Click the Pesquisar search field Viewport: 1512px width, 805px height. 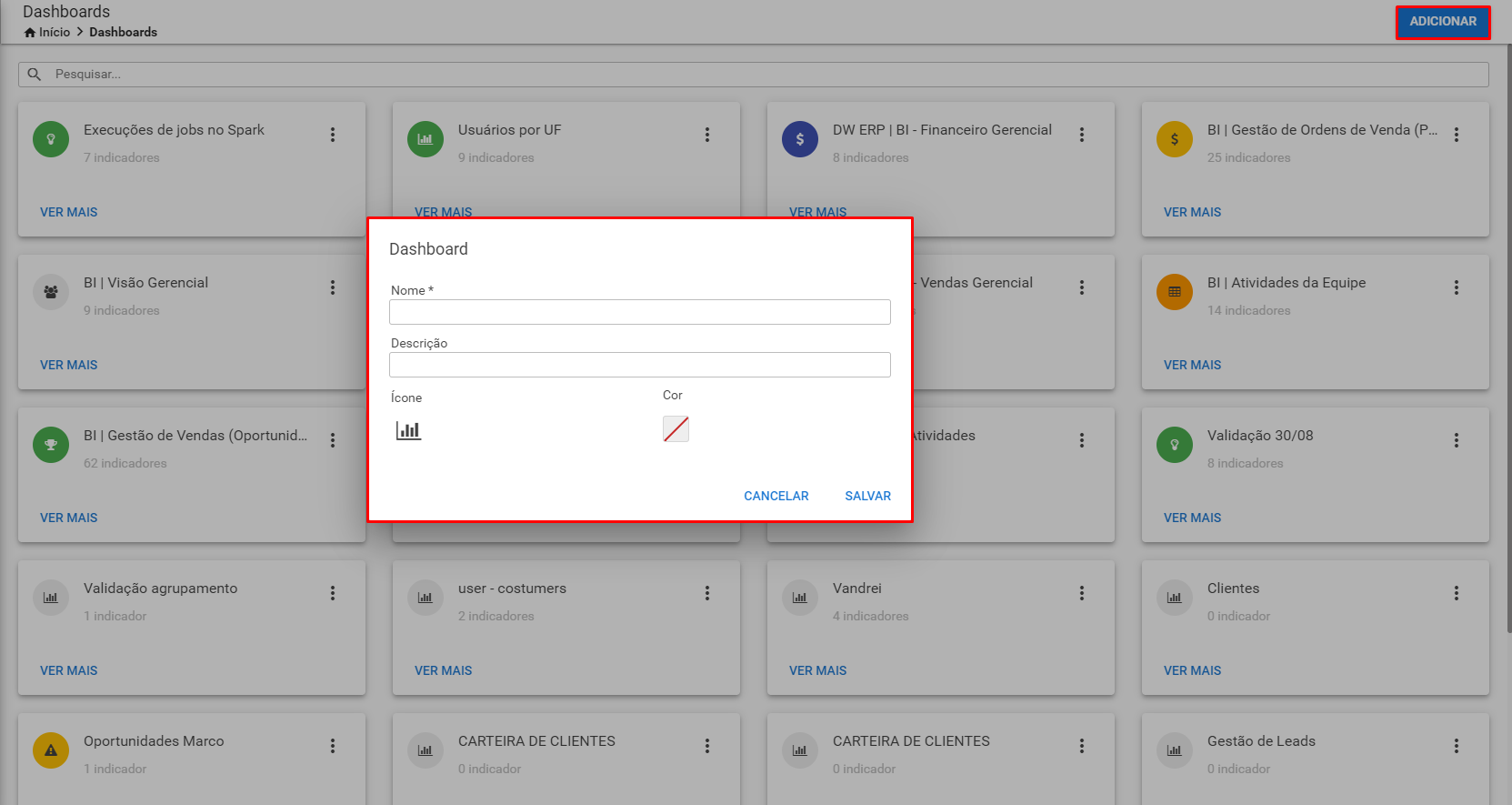pyautogui.click(x=754, y=75)
